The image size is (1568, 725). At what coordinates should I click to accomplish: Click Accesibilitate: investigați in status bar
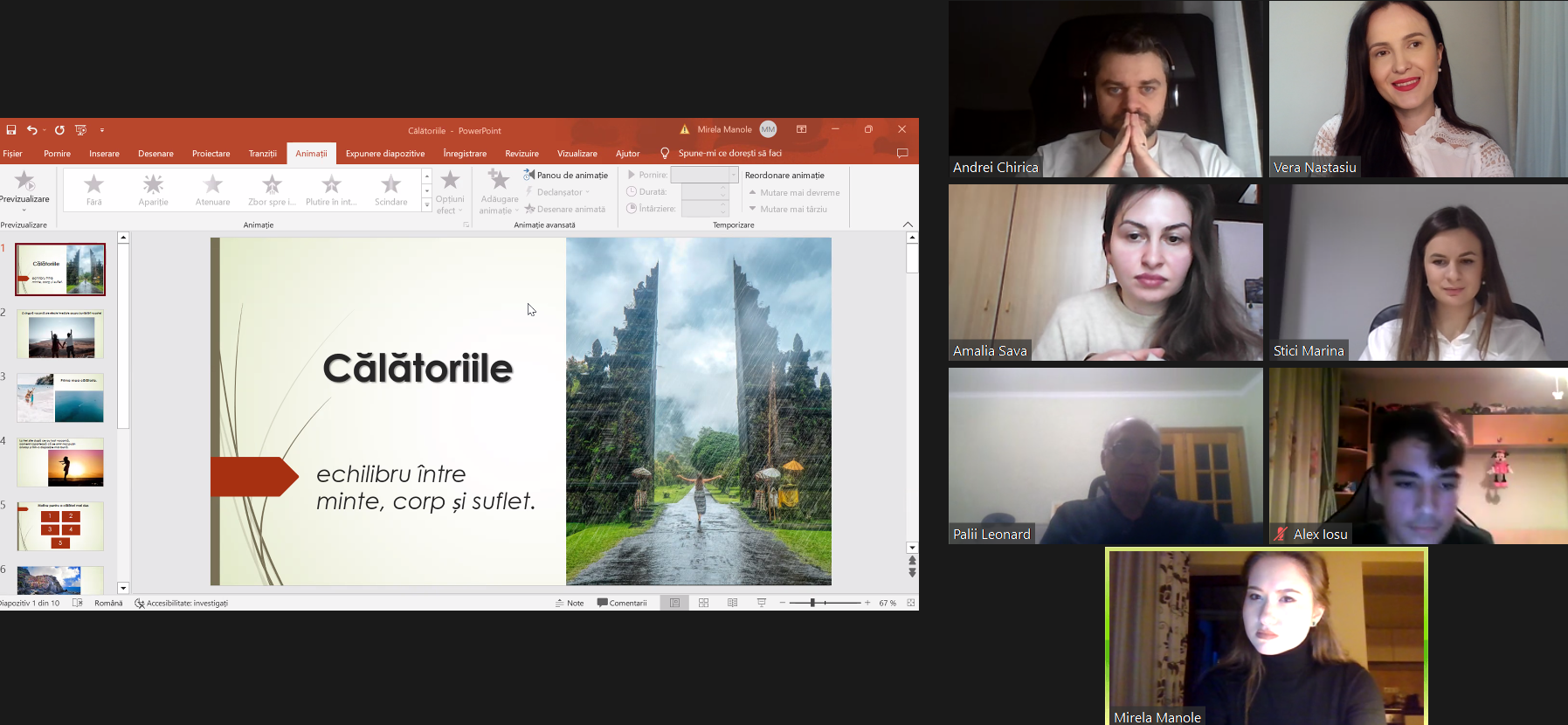pyautogui.click(x=182, y=603)
